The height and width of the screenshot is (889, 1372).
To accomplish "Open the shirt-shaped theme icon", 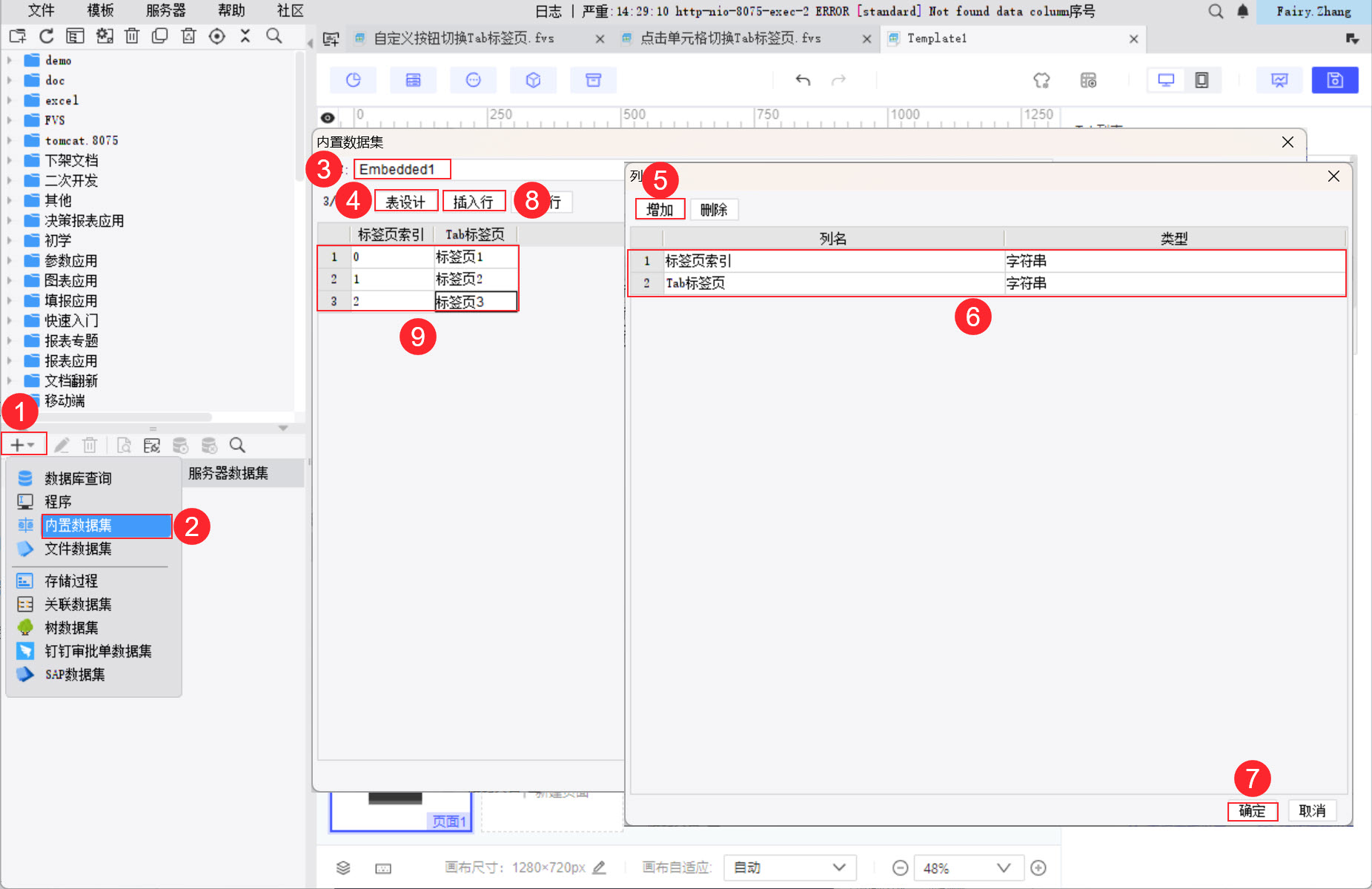I will 1041,80.
